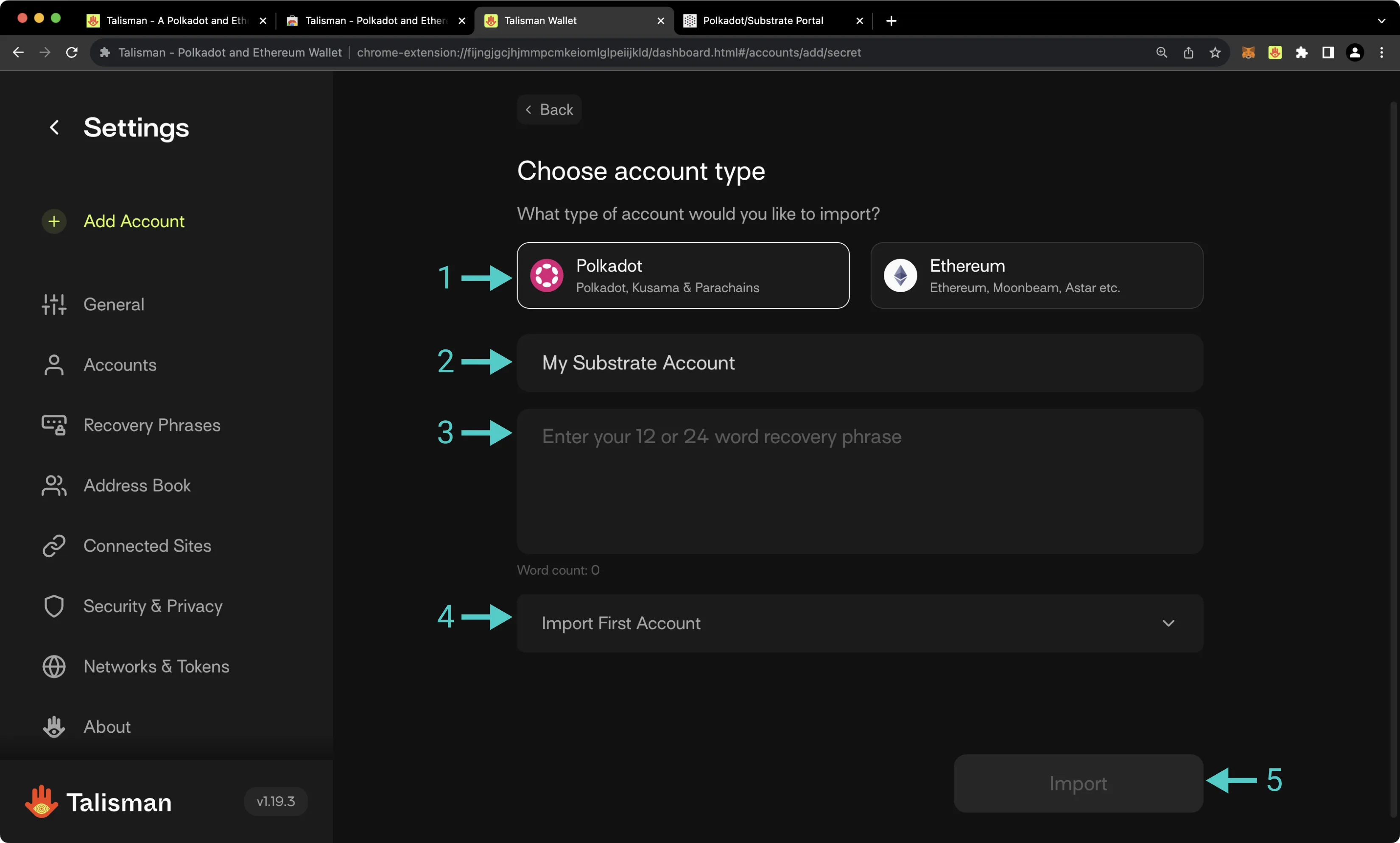Open the Chrome profile avatar
1400x843 pixels.
1355,52
